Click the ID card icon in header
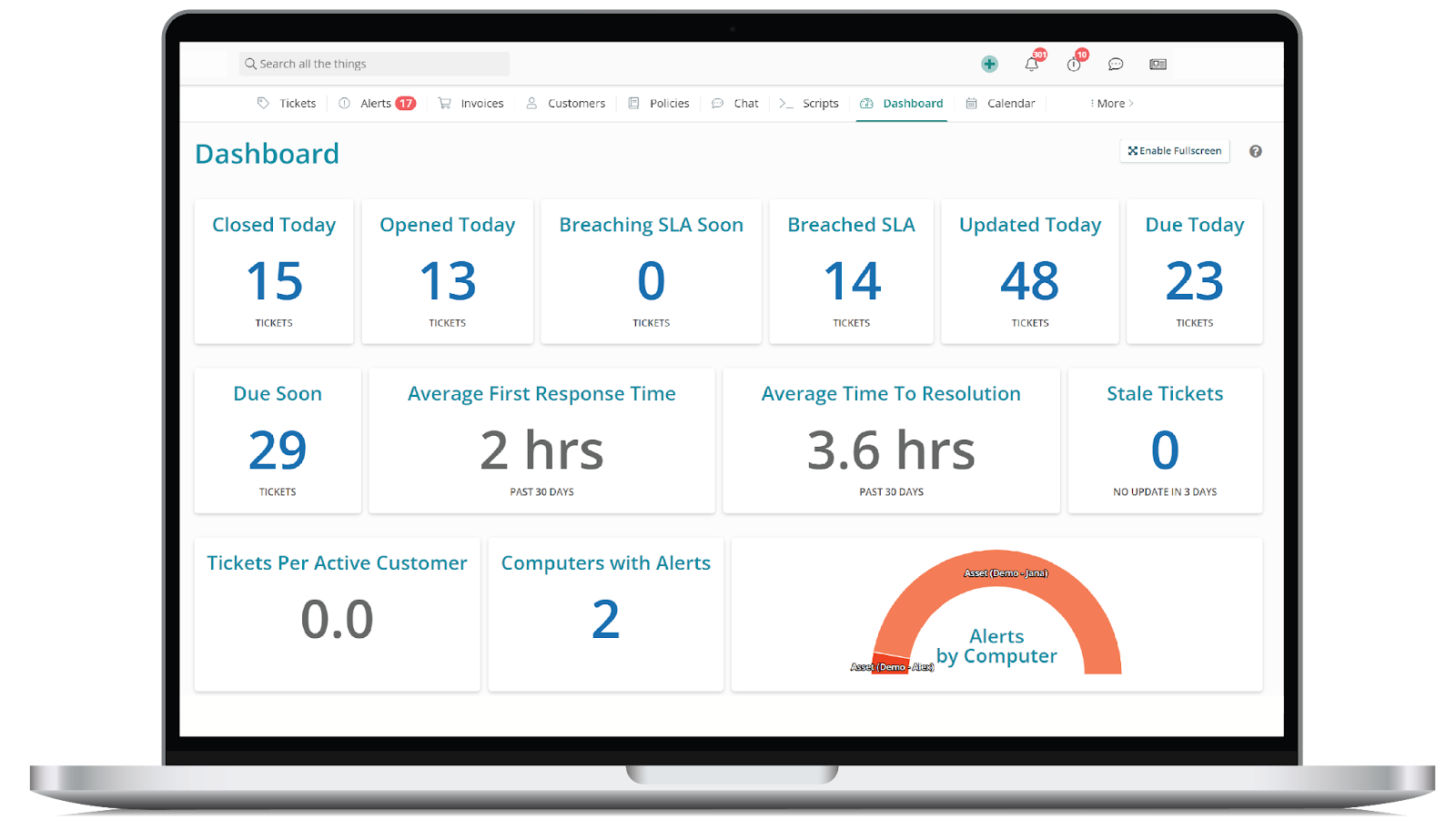The height and width of the screenshot is (830, 1456). pos(1158,64)
